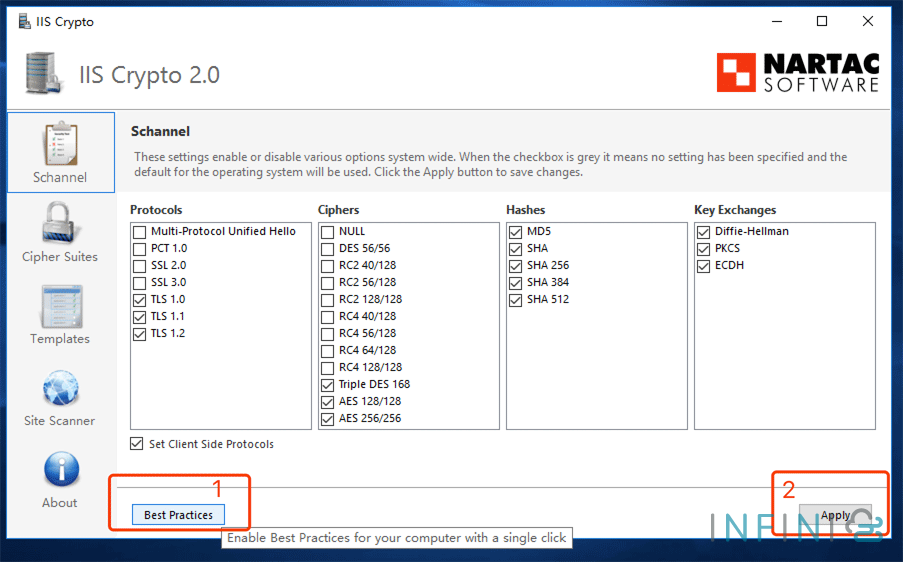
Task: Check RC2 40/128 cipher
Action: coord(327,266)
